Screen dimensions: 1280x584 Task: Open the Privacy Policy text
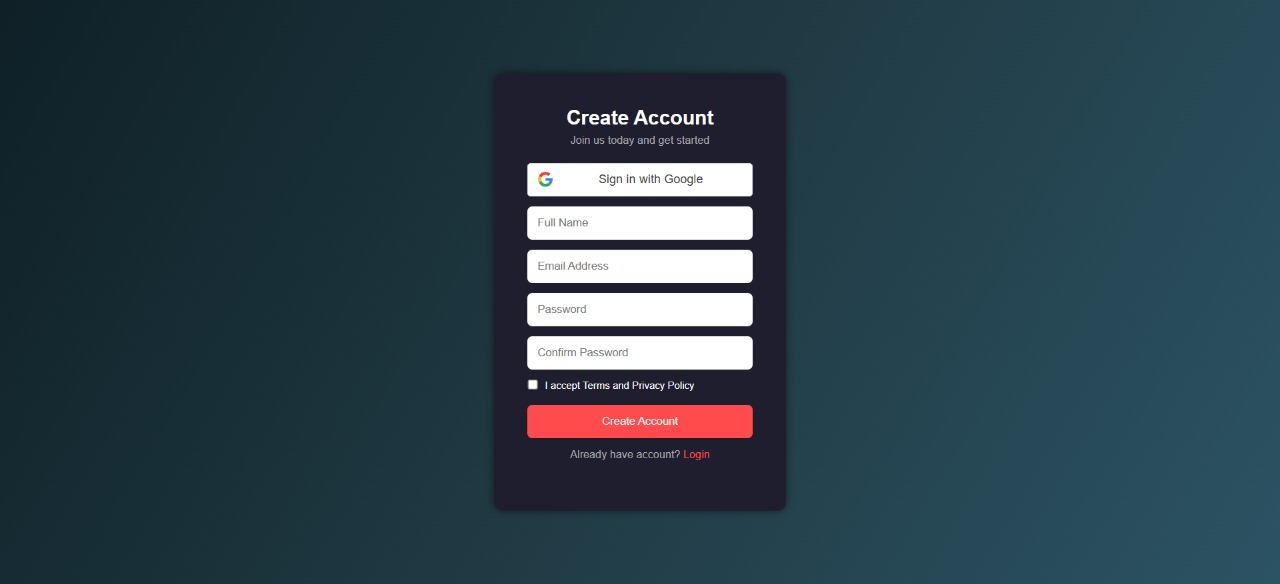[663, 386]
